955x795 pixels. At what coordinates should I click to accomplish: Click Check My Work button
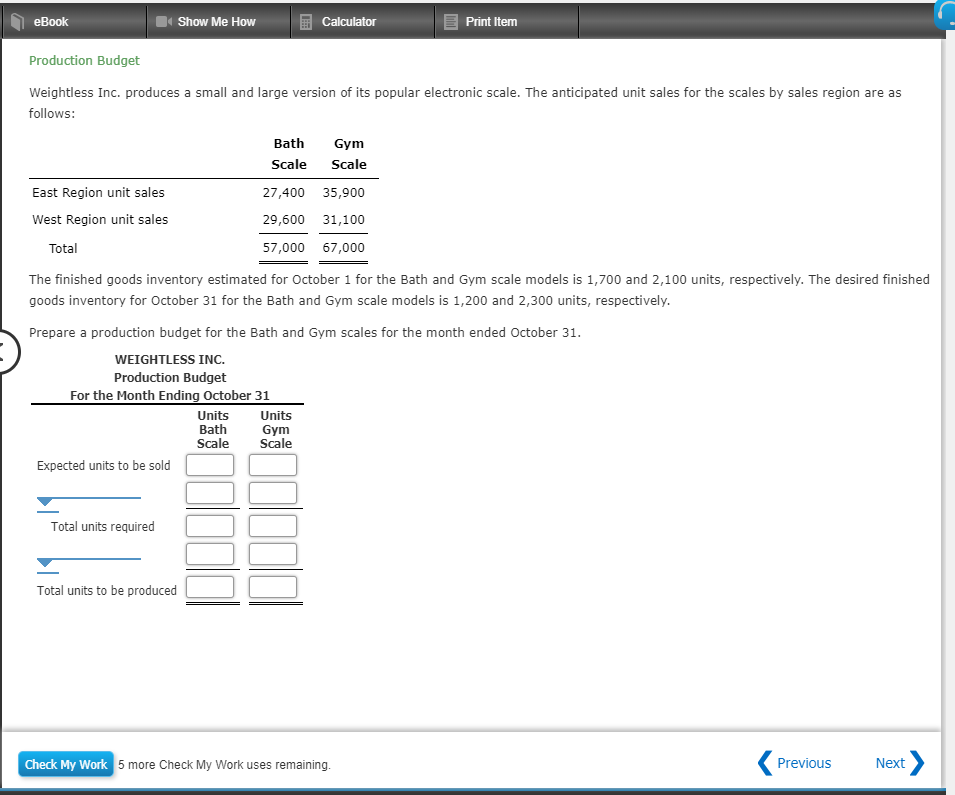pyautogui.click(x=66, y=764)
